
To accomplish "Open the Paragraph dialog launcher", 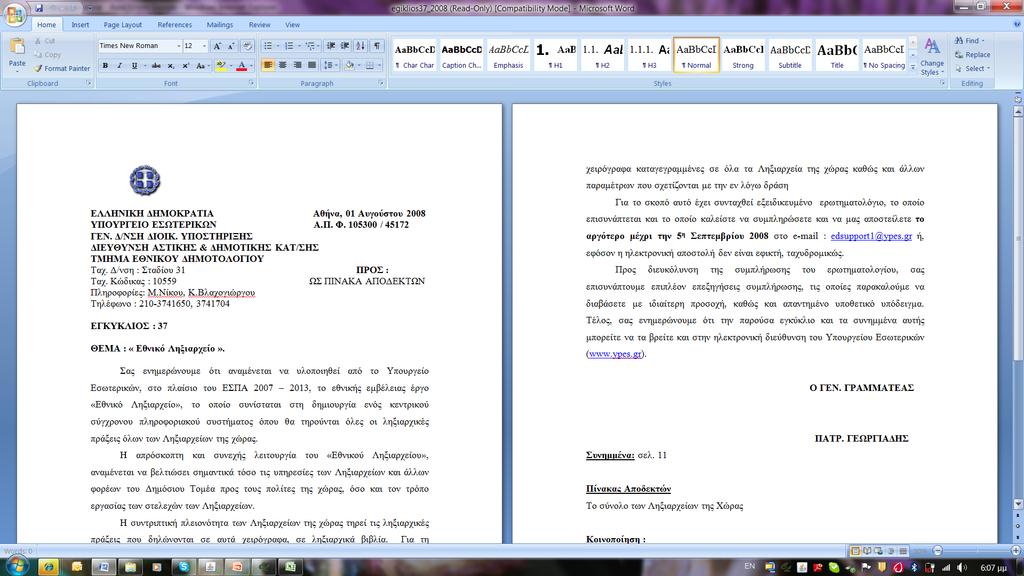I will click(381, 84).
